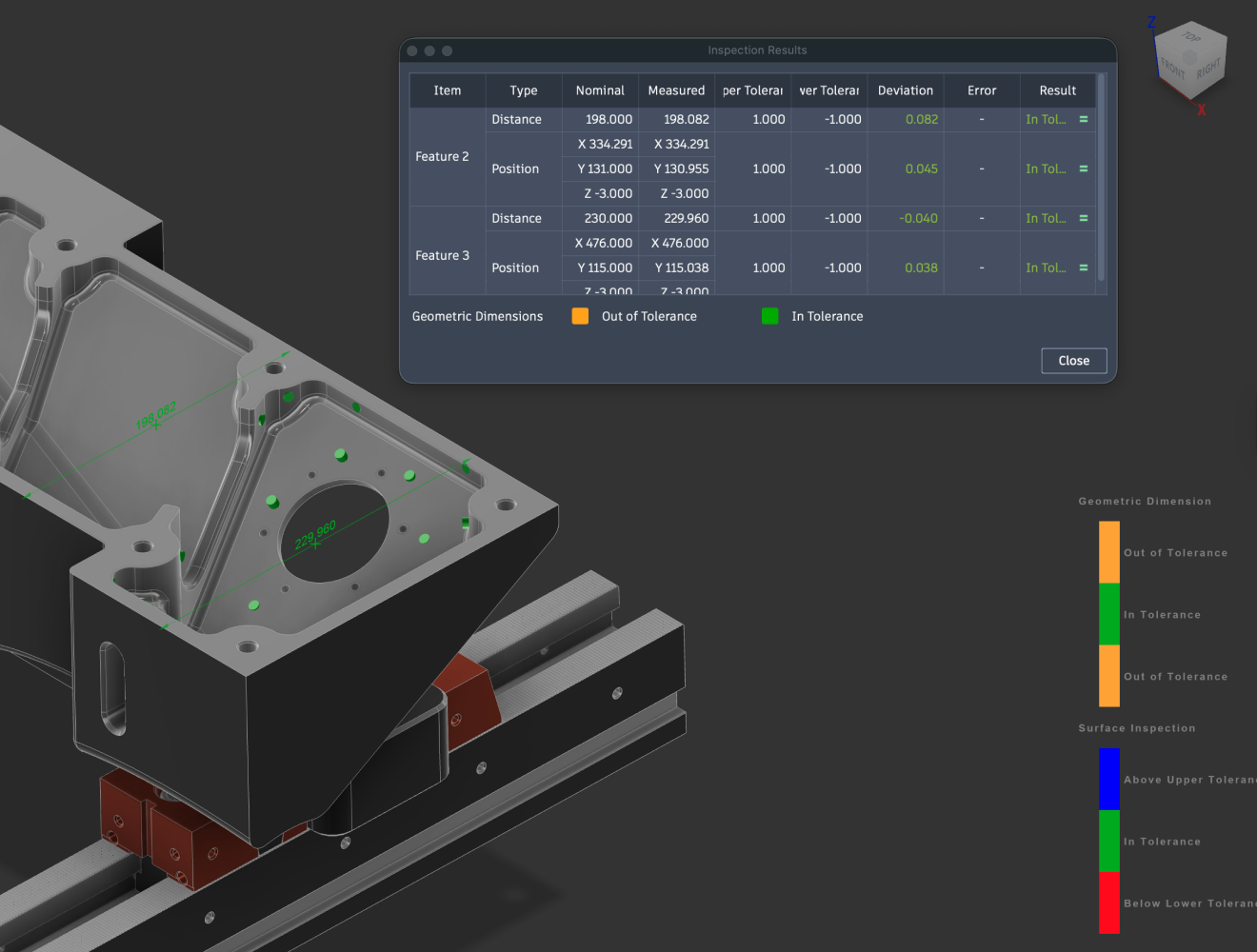Click the red Below Lower Tolerance legend bar
This screenshot has width=1257, height=952.
coord(1109,902)
